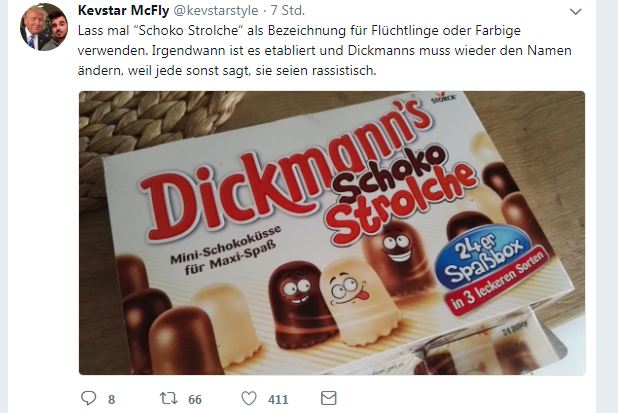
Task: Open the Kevstar McFly display name link
Action: tap(127, 10)
